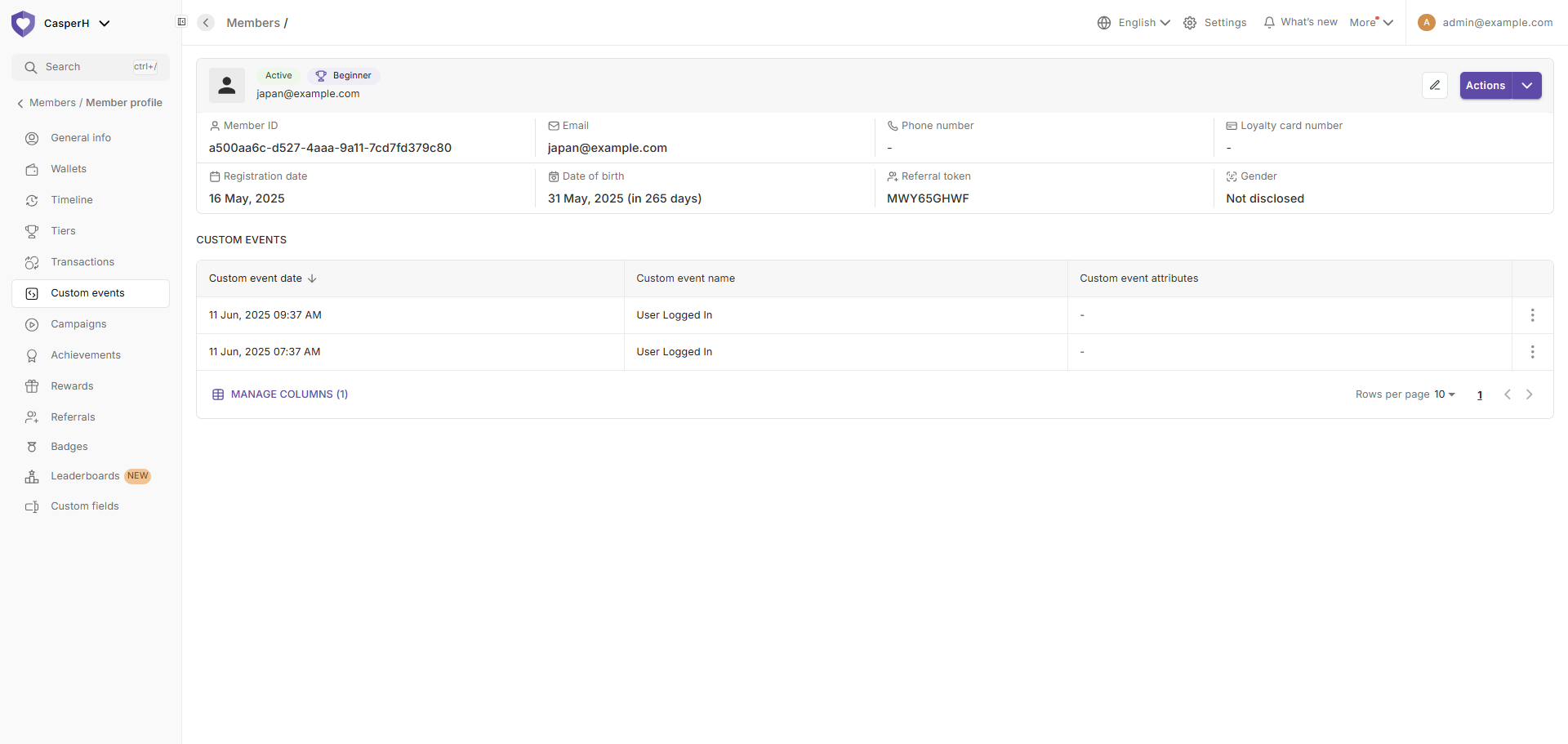Click the back arrow beside Members breadcrumb
1568x744 pixels.
click(x=207, y=23)
